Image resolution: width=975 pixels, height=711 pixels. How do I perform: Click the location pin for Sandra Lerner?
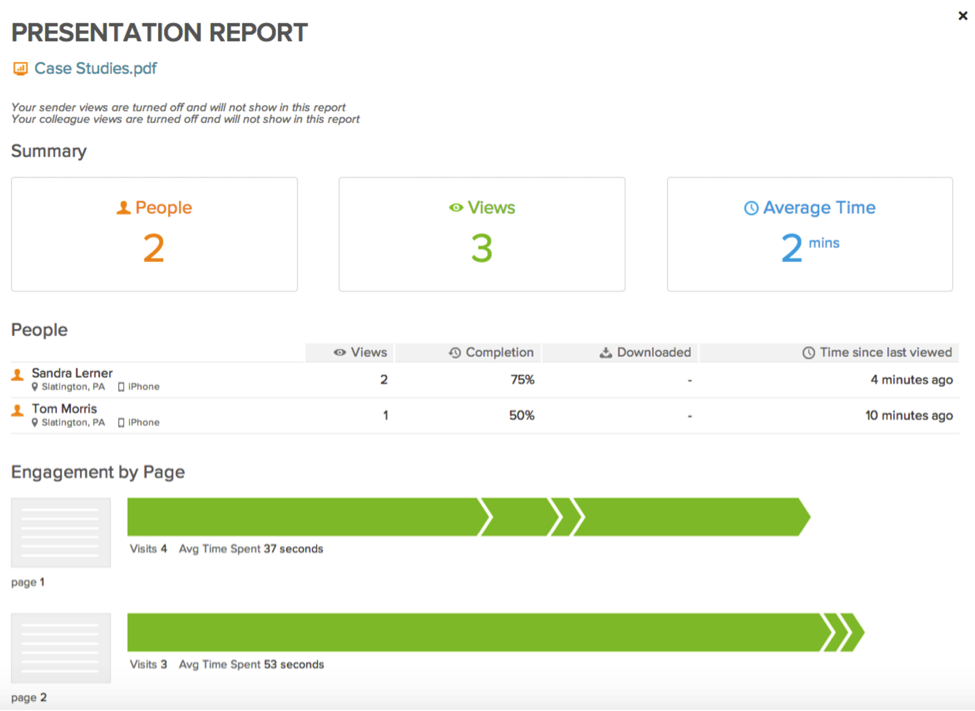[x=35, y=387]
